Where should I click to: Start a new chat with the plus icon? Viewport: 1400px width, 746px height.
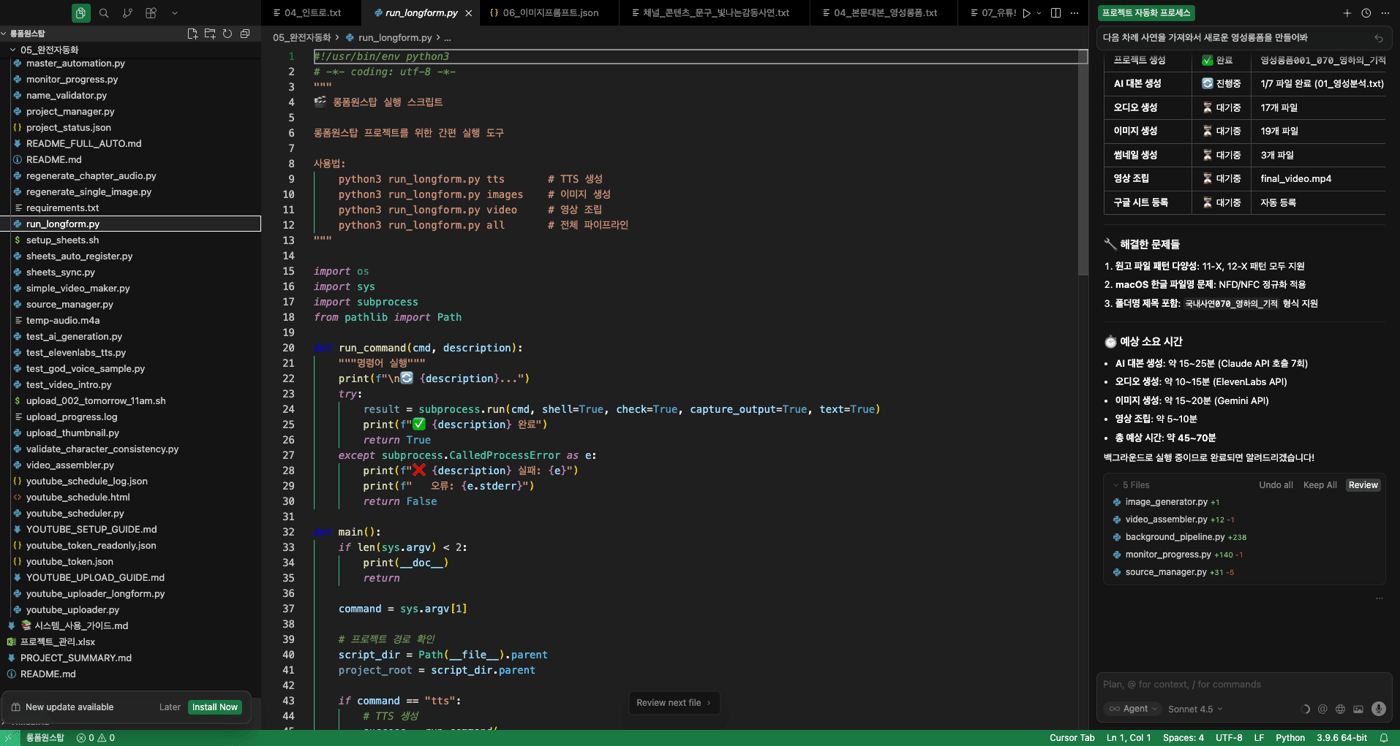click(1347, 13)
